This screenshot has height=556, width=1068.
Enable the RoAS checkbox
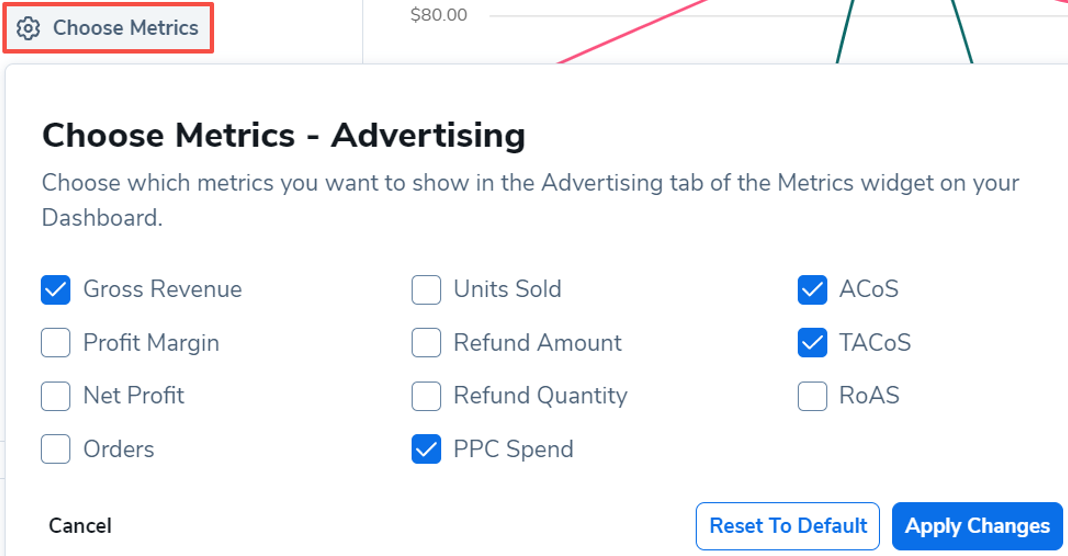(x=813, y=396)
